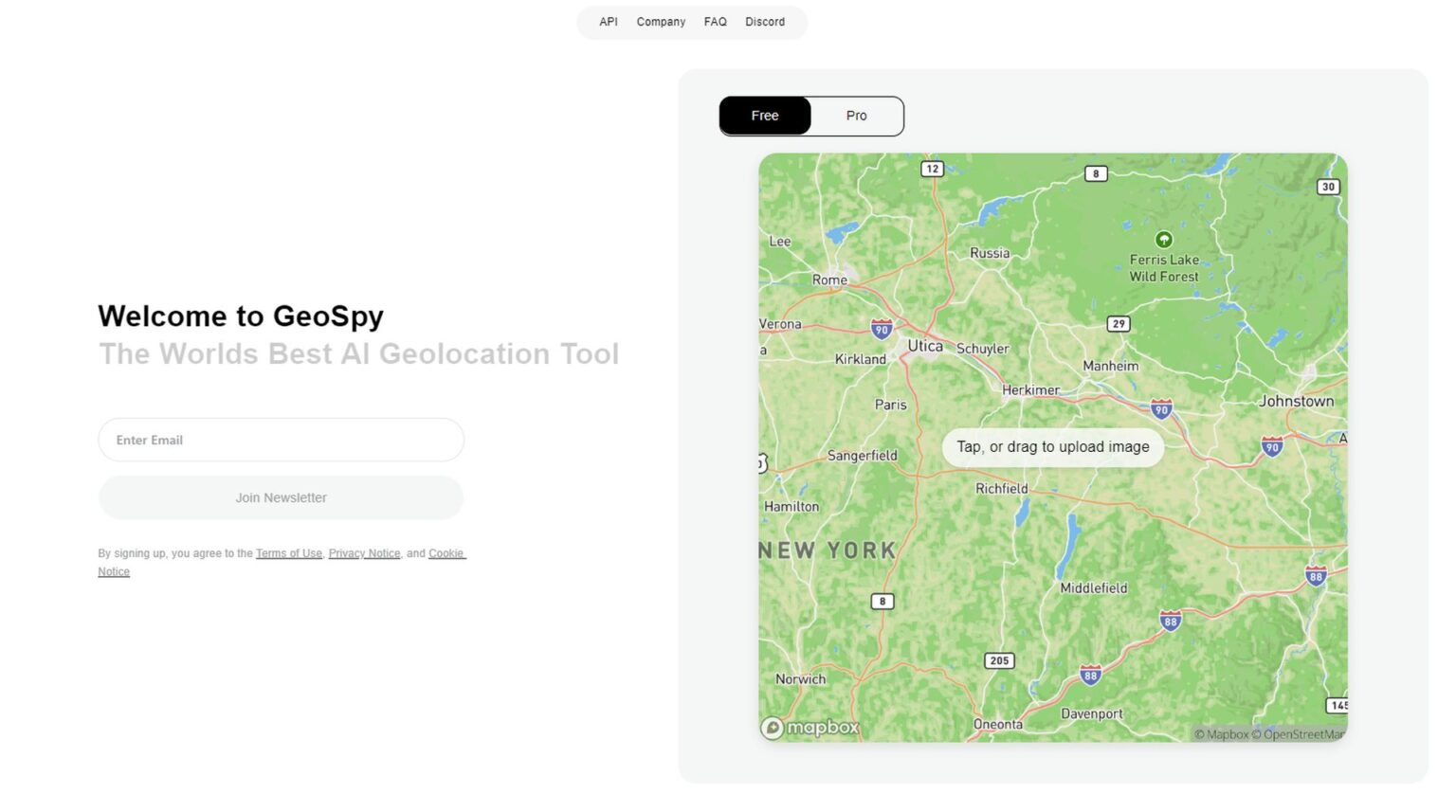
Task: Click the Route 205 road shield
Action: (998, 660)
